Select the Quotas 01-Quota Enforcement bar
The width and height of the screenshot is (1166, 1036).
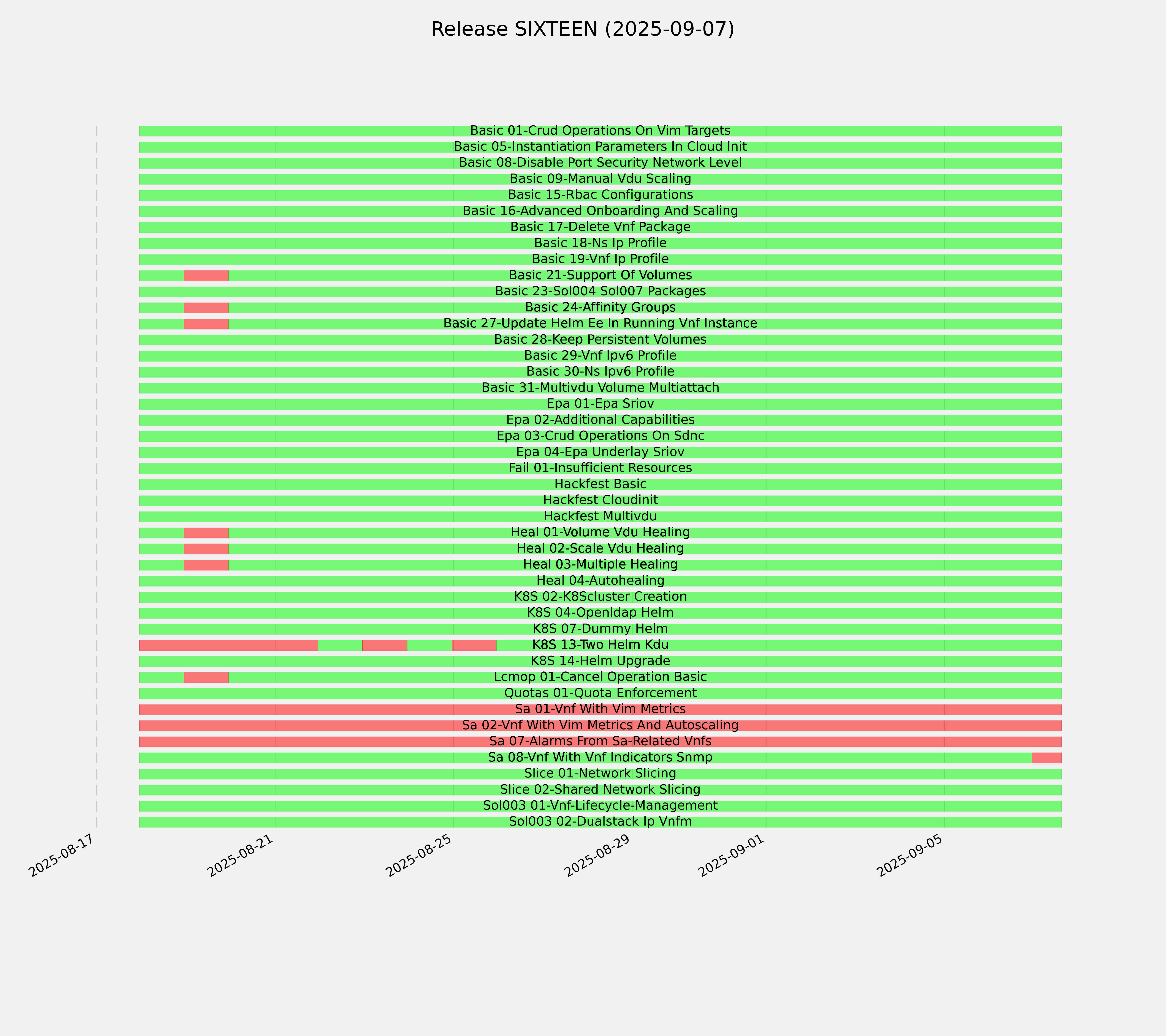pos(600,693)
